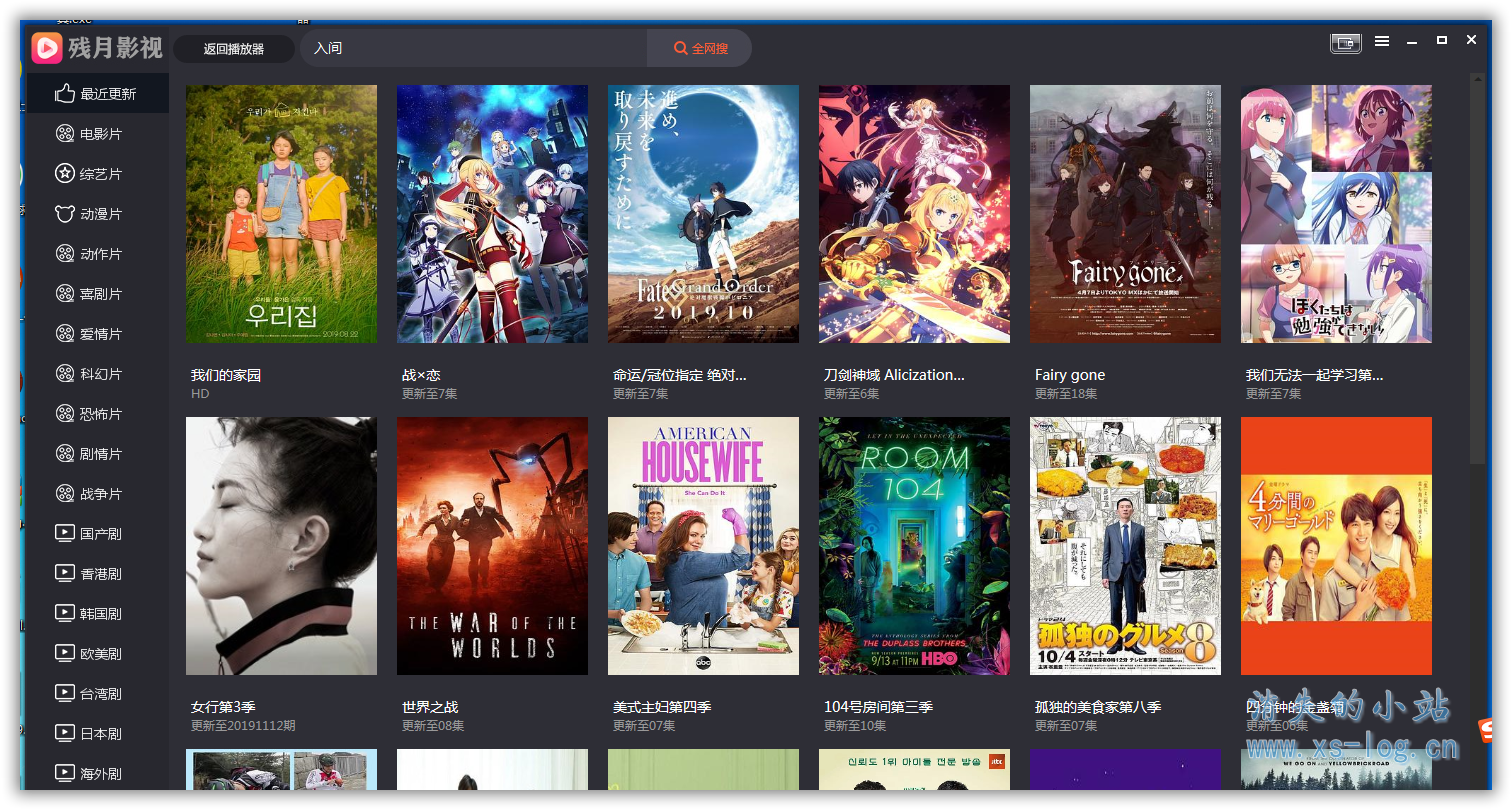Open the 刀剑神域 Alicization poster

[914, 214]
